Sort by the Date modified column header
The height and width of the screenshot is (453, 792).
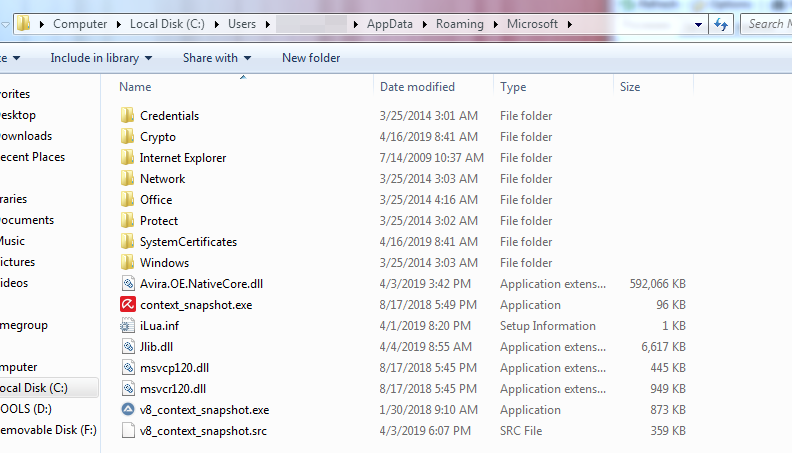417,87
